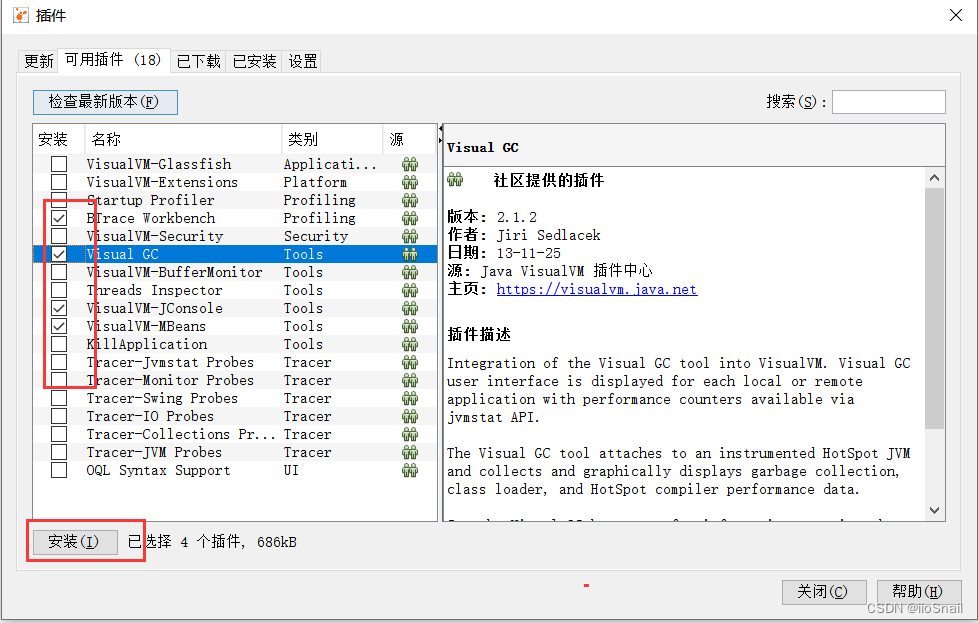Open the 已下载 tab
Image resolution: width=978 pixels, height=623 pixels.
tap(198, 61)
